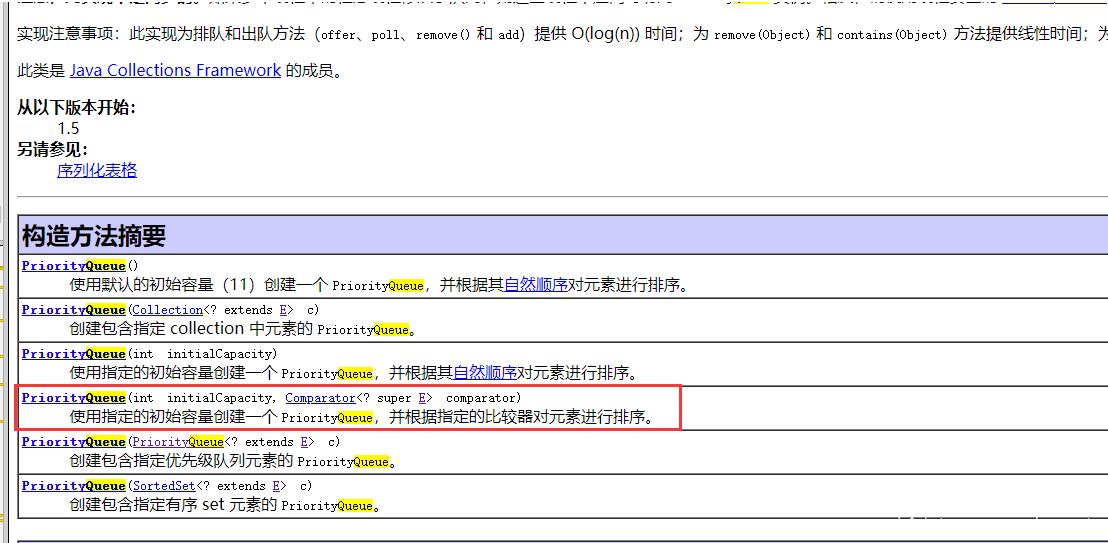Click PriorityQueue(int initialCapacity) constructor name link
1108x543 pixels.
[x=73, y=354]
